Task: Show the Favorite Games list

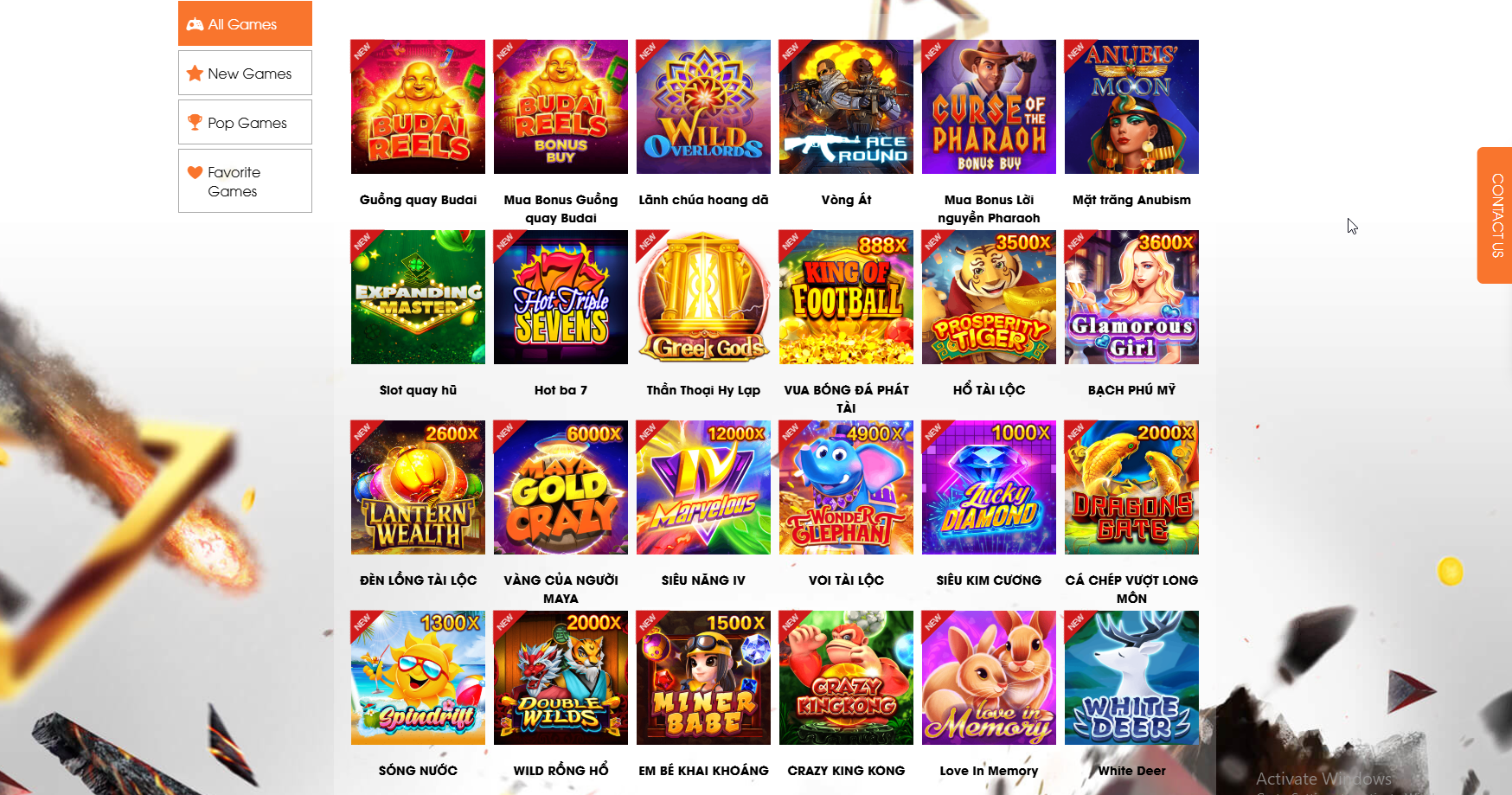Action: pyautogui.click(x=245, y=181)
